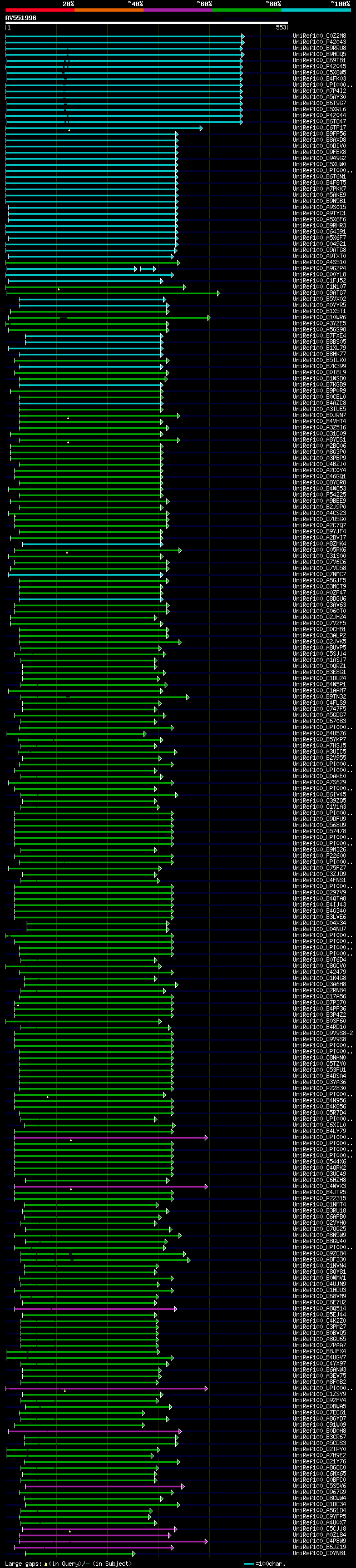Click the green ~80% identity legend segment
356x1568 pixels.
(x=247, y=10)
